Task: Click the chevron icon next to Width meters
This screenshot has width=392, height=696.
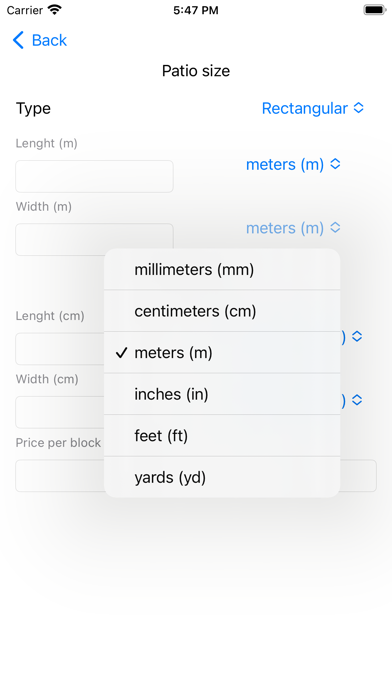Action: (x=335, y=228)
